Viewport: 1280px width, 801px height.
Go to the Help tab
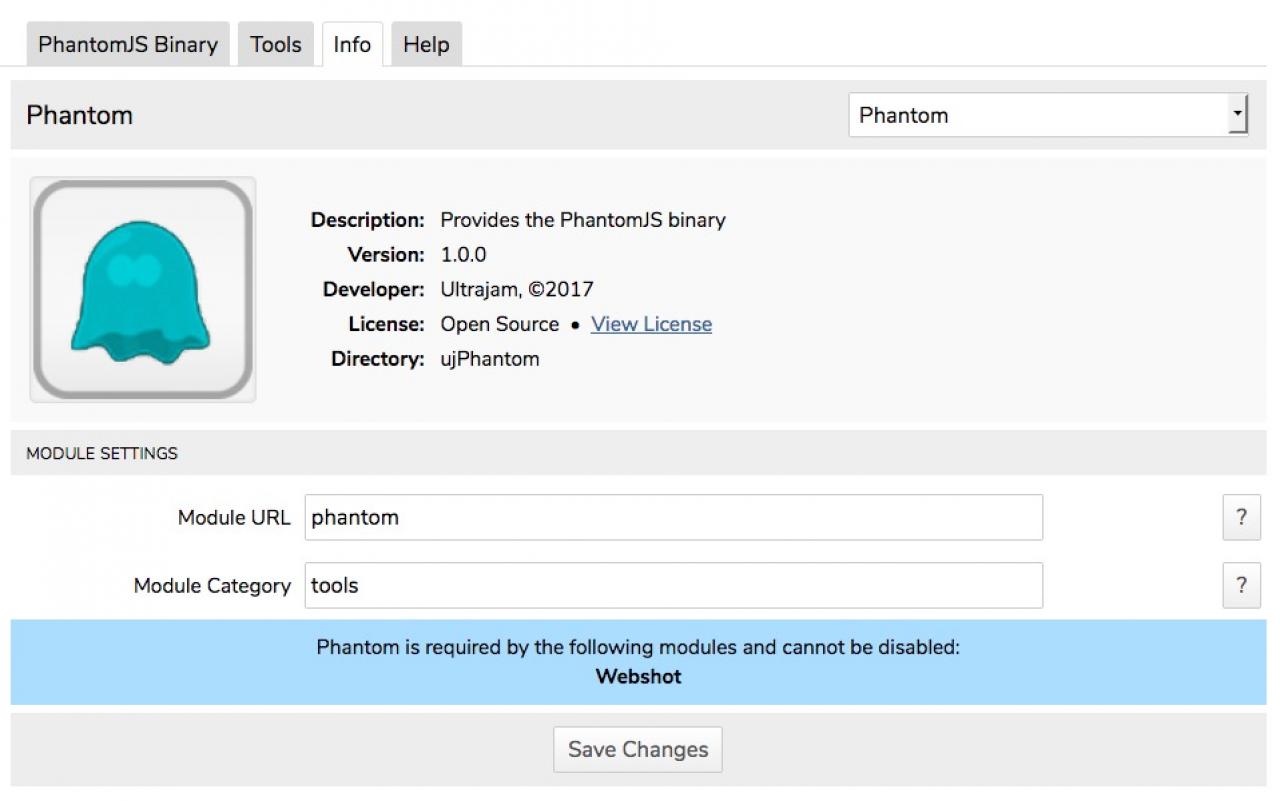click(x=426, y=44)
